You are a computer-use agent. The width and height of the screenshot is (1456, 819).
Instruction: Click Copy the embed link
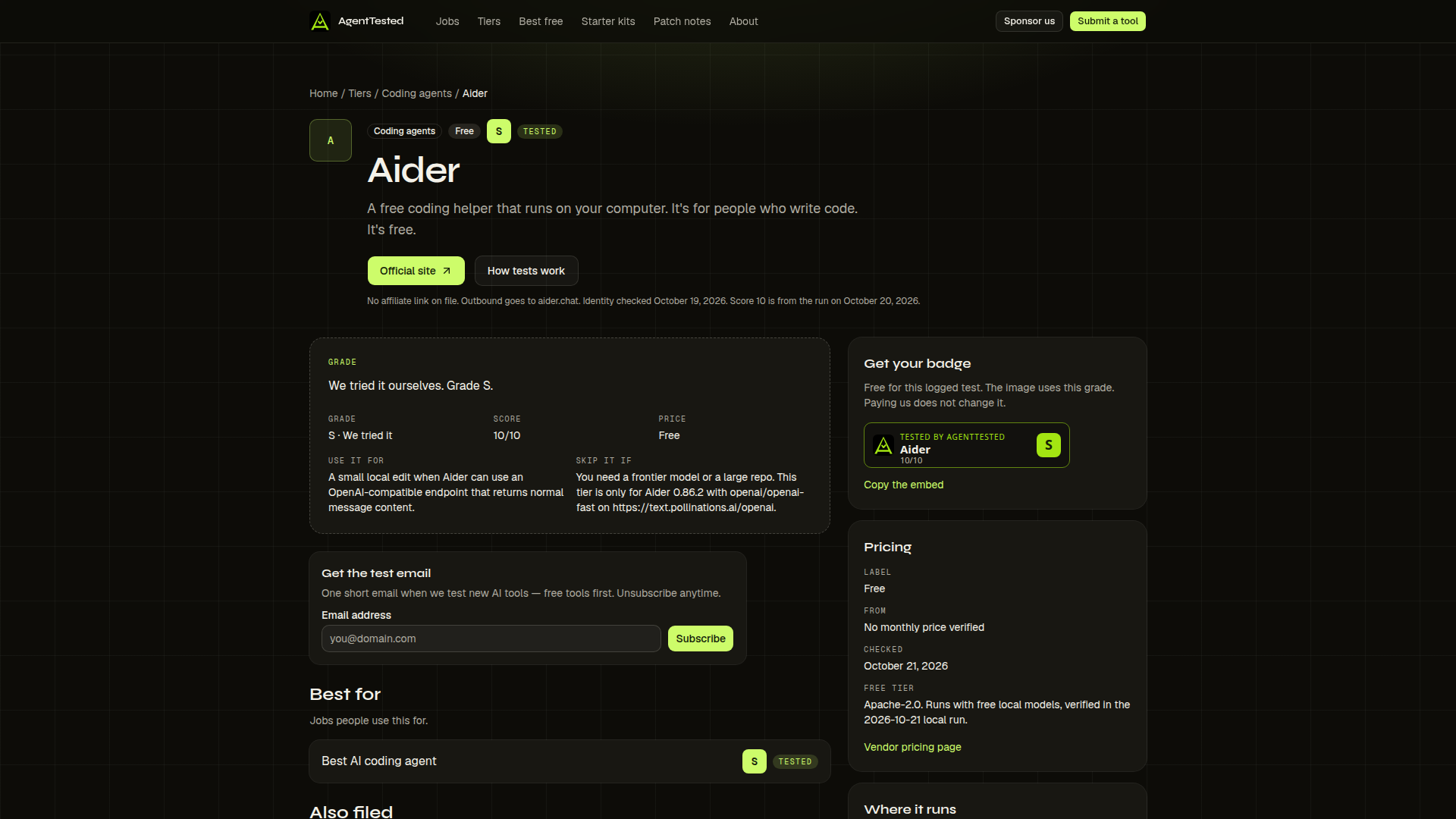point(904,485)
